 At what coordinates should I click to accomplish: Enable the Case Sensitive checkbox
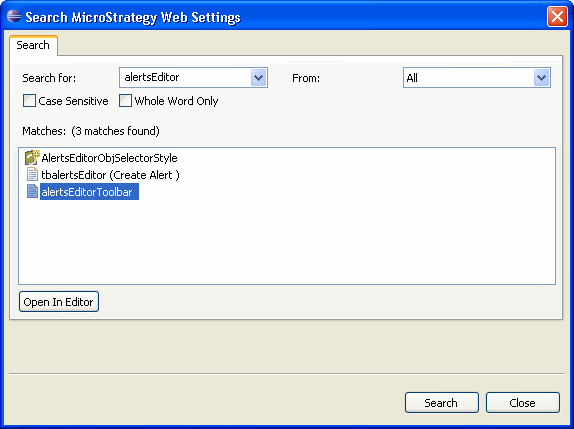point(29,101)
